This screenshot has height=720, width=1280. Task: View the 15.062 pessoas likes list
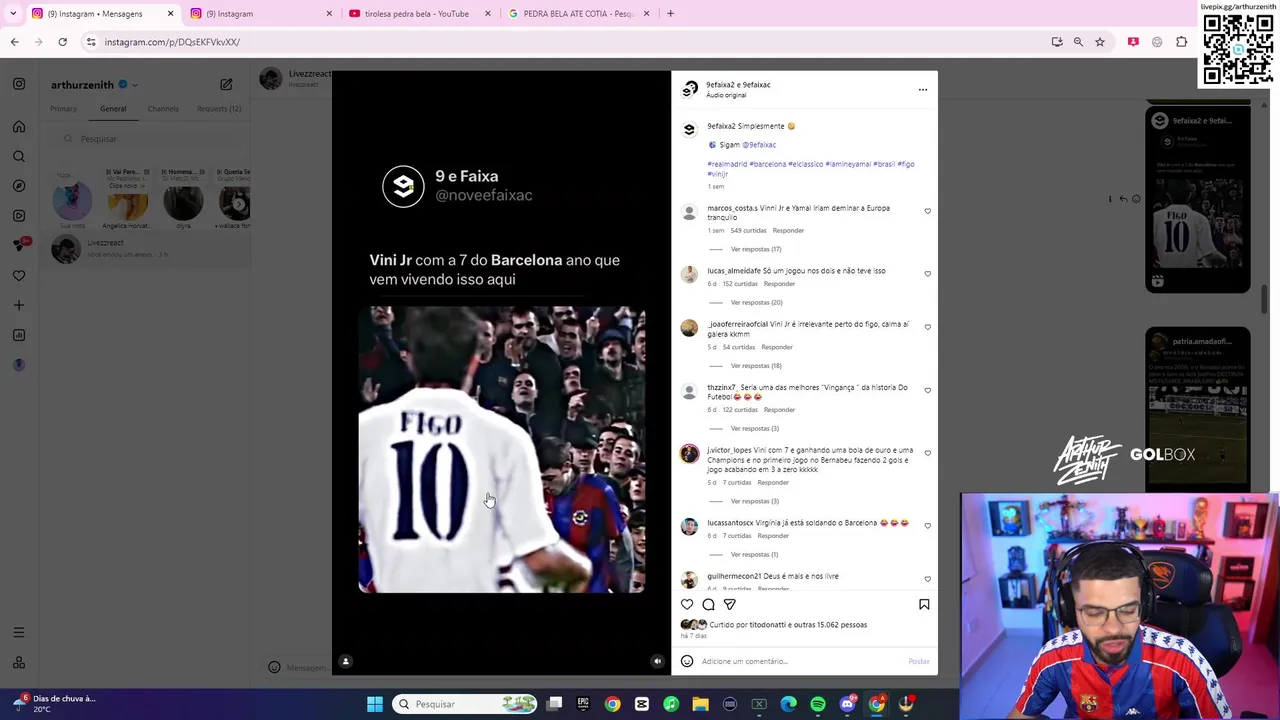(840, 625)
